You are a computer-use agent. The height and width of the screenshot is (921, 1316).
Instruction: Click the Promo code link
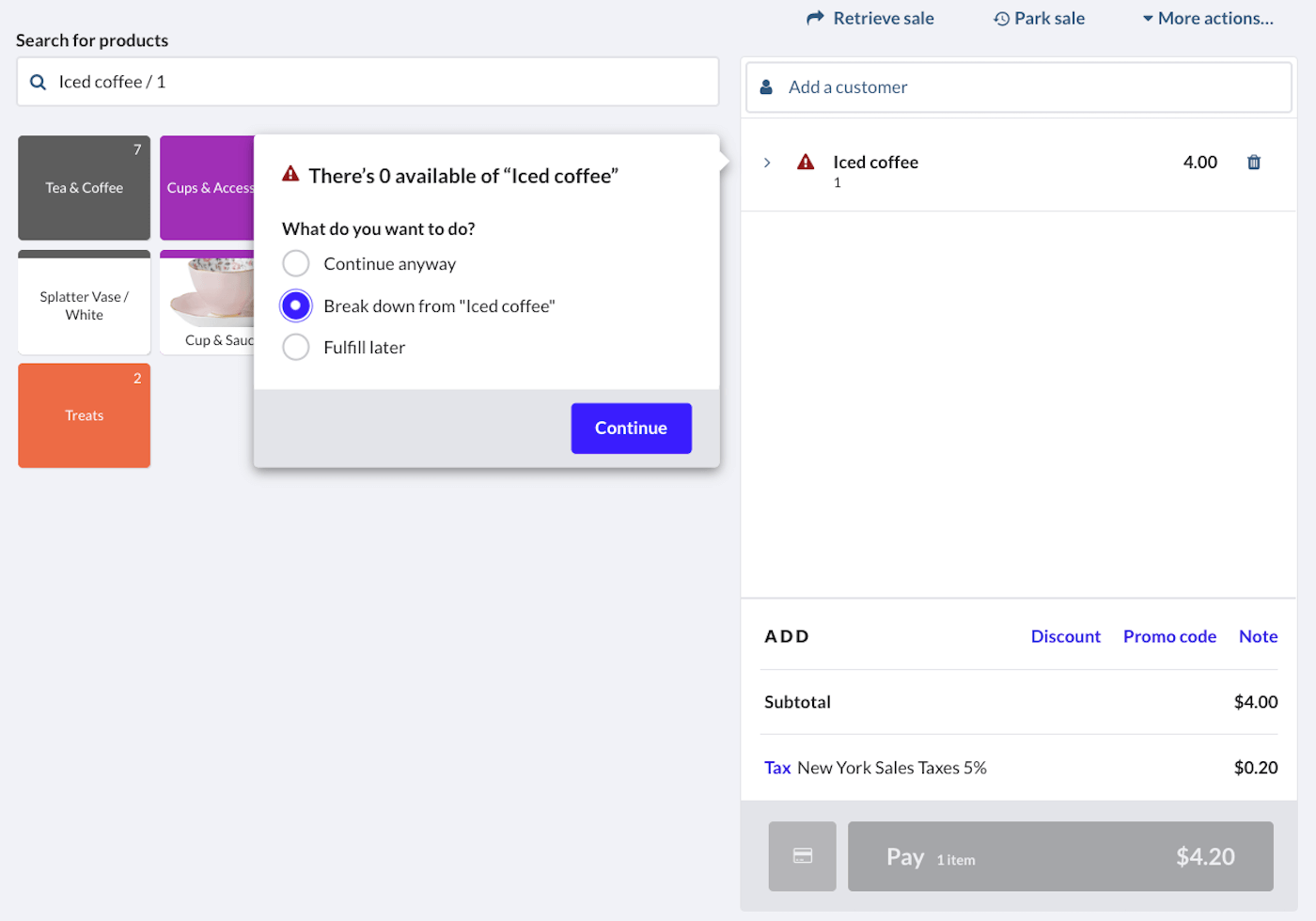tap(1169, 636)
